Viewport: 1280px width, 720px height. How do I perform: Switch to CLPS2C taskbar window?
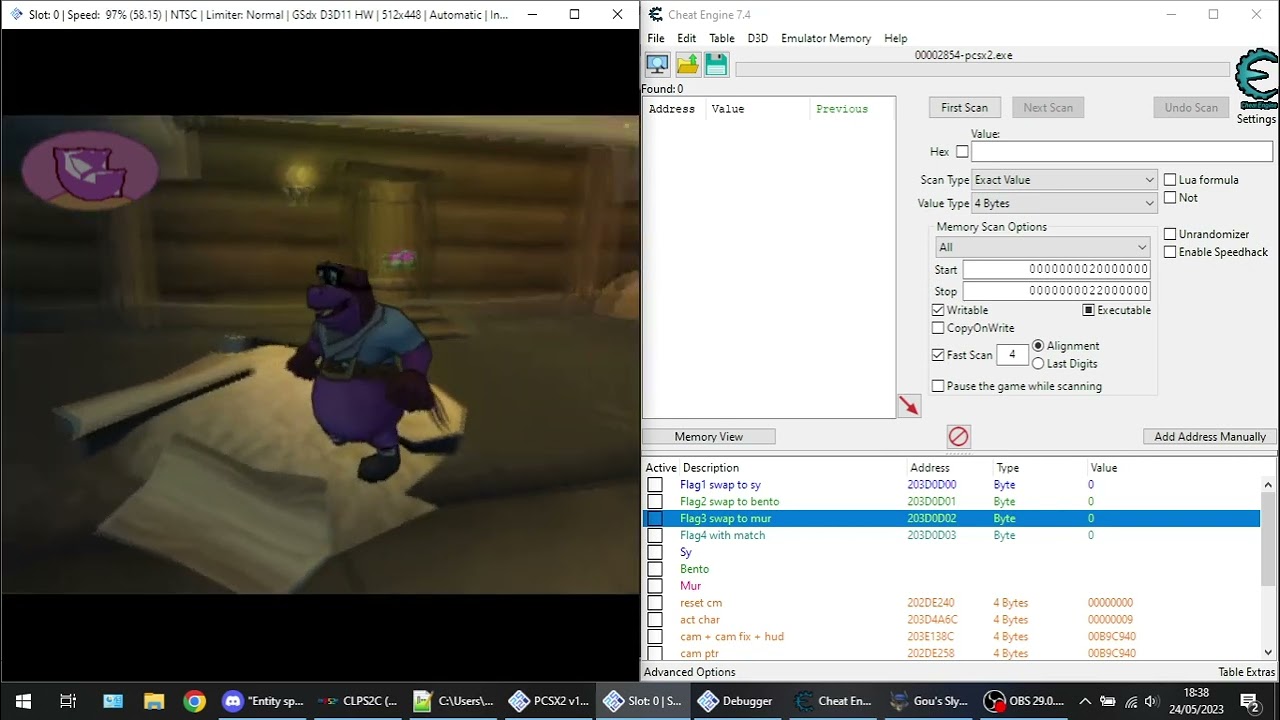(357, 701)
